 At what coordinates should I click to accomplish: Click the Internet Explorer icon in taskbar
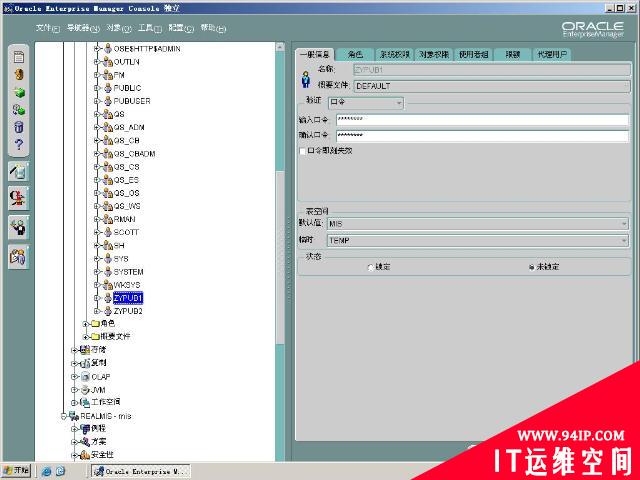coord(47,471)
